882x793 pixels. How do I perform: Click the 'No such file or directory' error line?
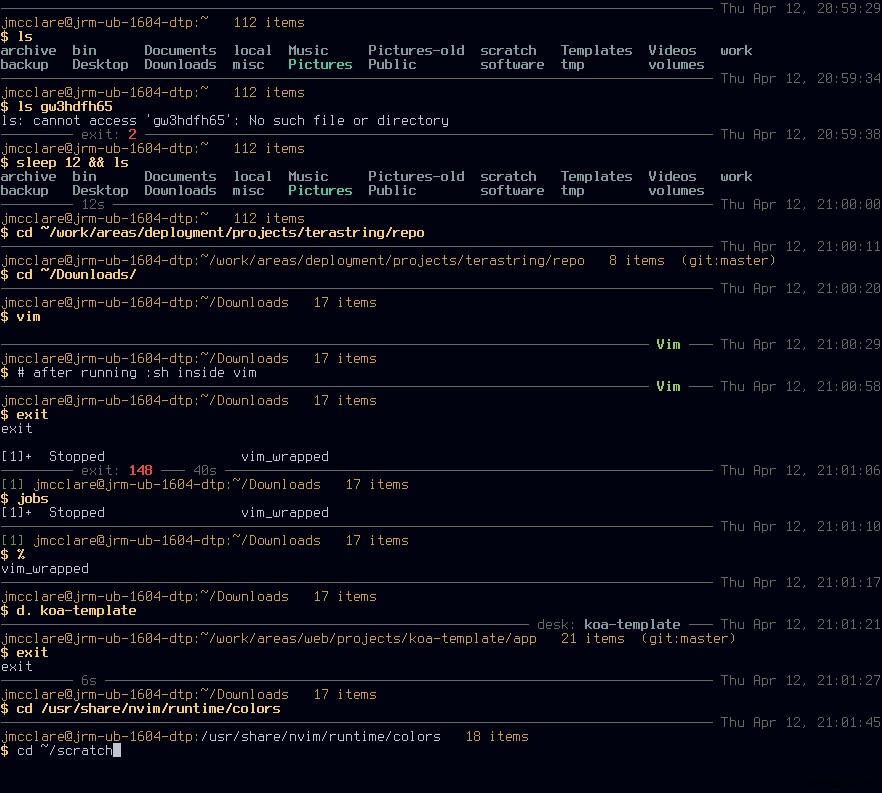pos(225,120)
